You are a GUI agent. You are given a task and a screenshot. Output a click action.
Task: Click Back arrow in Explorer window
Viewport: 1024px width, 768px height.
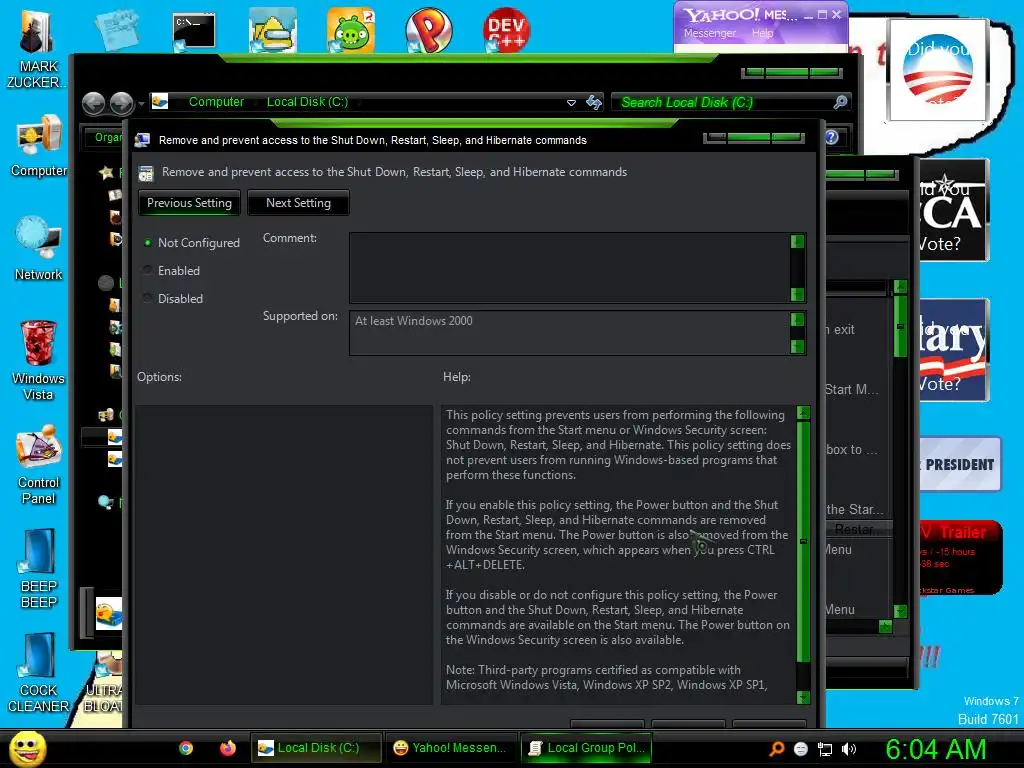[93, 103]
